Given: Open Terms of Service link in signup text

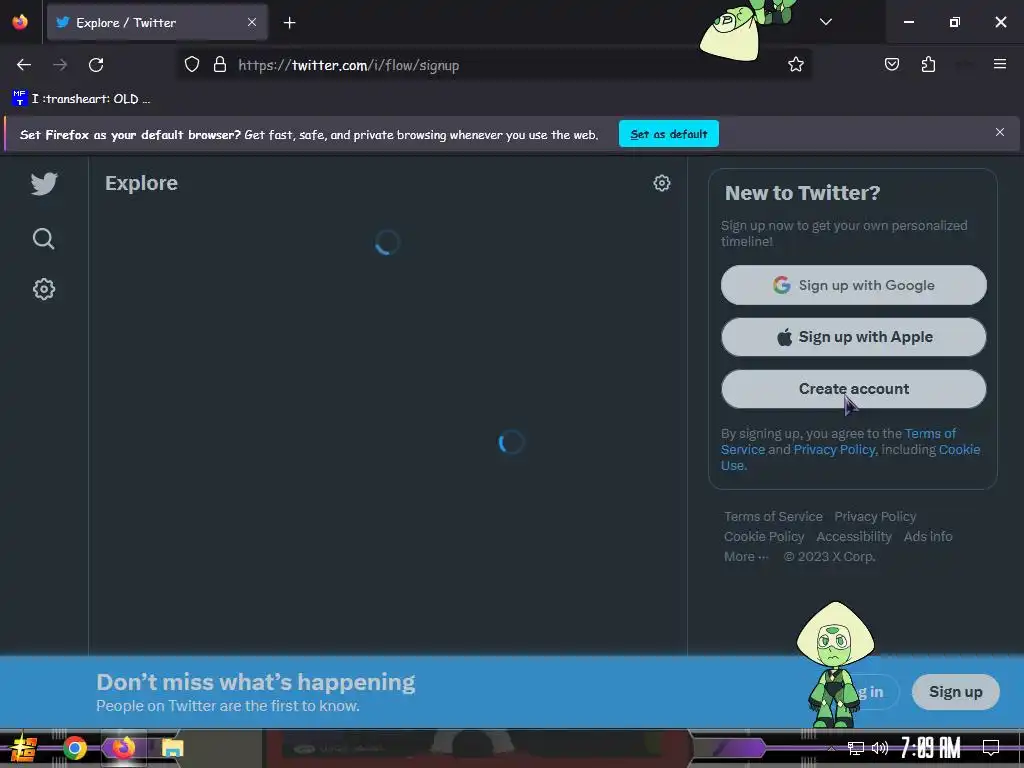Looking at the screenshot, I should (930, 434).
